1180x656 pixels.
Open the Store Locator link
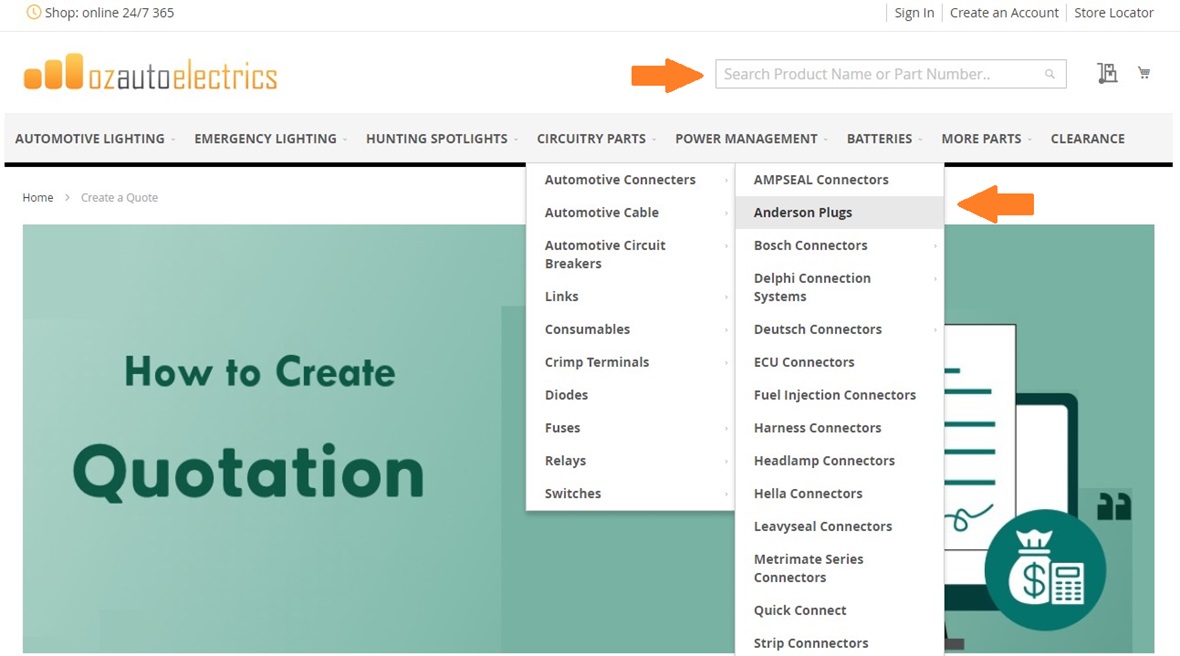1113,13
